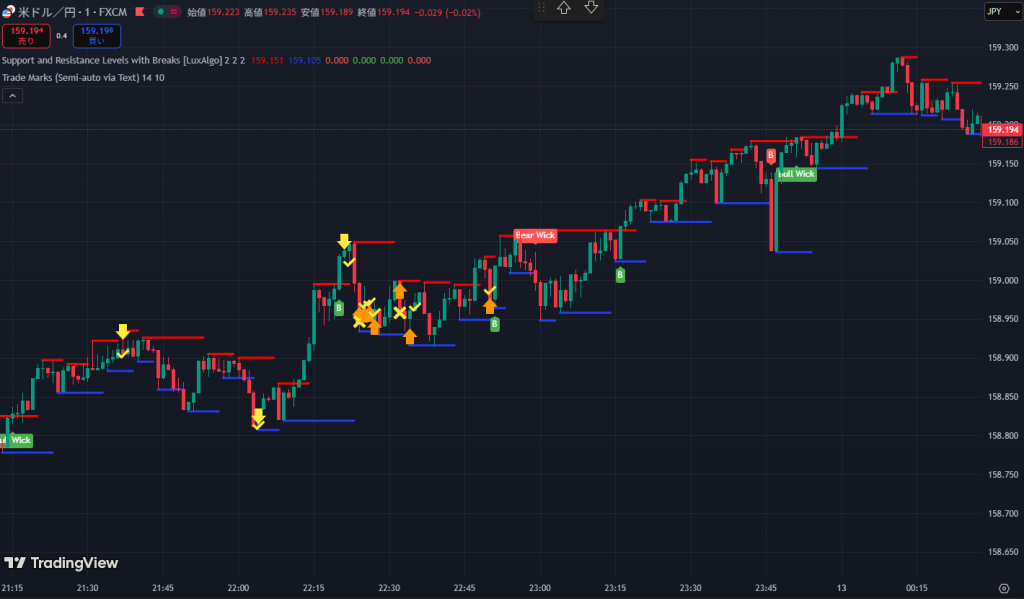Open the 米ドル/円 symbol title
This screenshot has width=1024, height=599.
[50, 11]
